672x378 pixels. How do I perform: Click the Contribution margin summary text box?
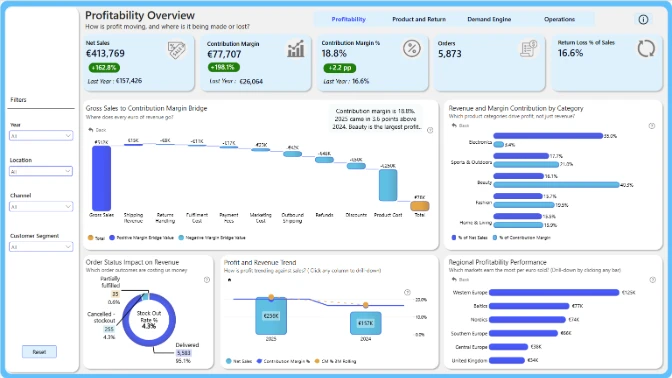click(x=376, y=119)
